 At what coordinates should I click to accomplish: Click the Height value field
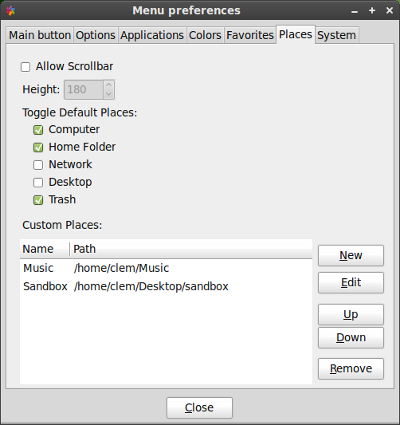coord(84,89)
